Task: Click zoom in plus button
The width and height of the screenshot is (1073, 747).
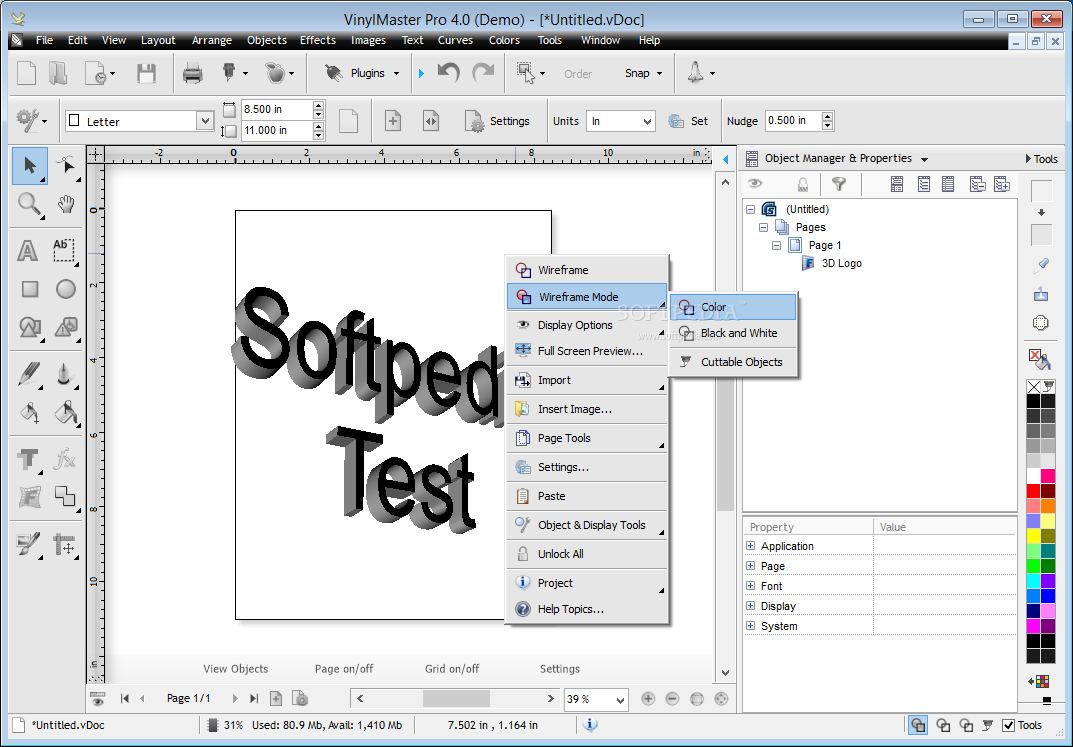Action: pos(648,698)
